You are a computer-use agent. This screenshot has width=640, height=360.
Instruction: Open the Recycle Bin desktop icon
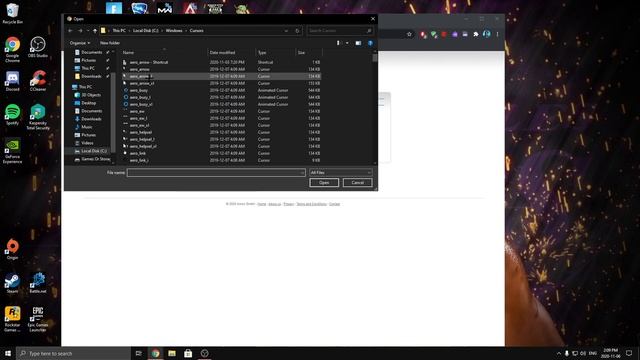click(12, 13)
